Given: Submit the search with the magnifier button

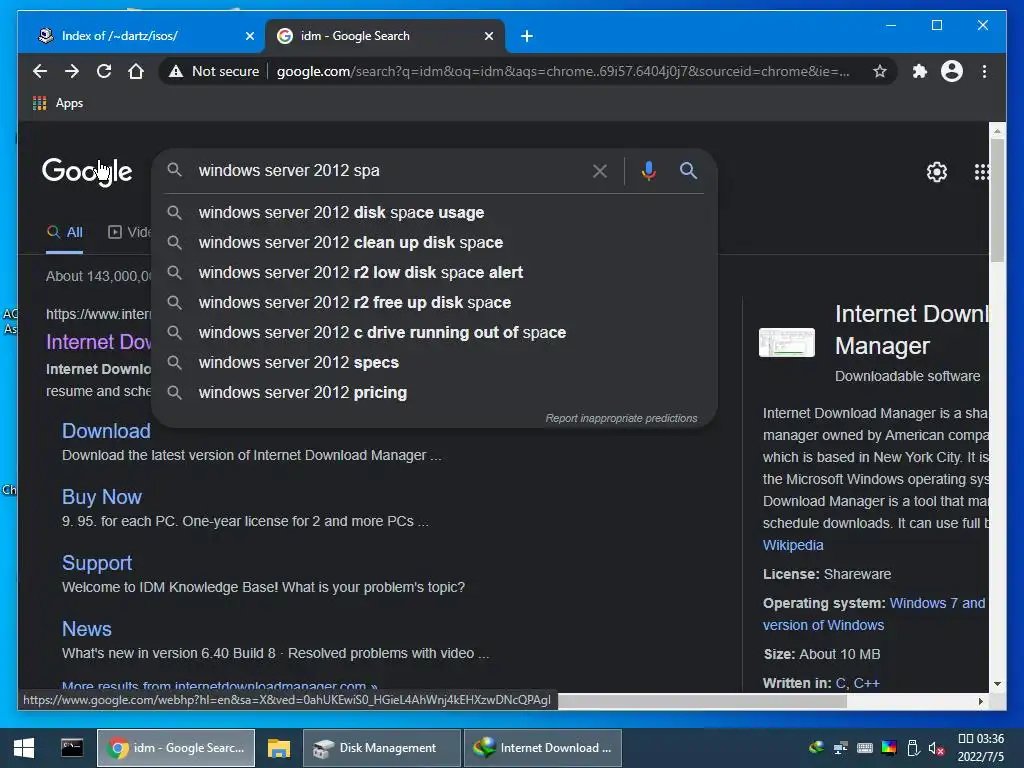Looking at the screenshot, I should 688,171.
